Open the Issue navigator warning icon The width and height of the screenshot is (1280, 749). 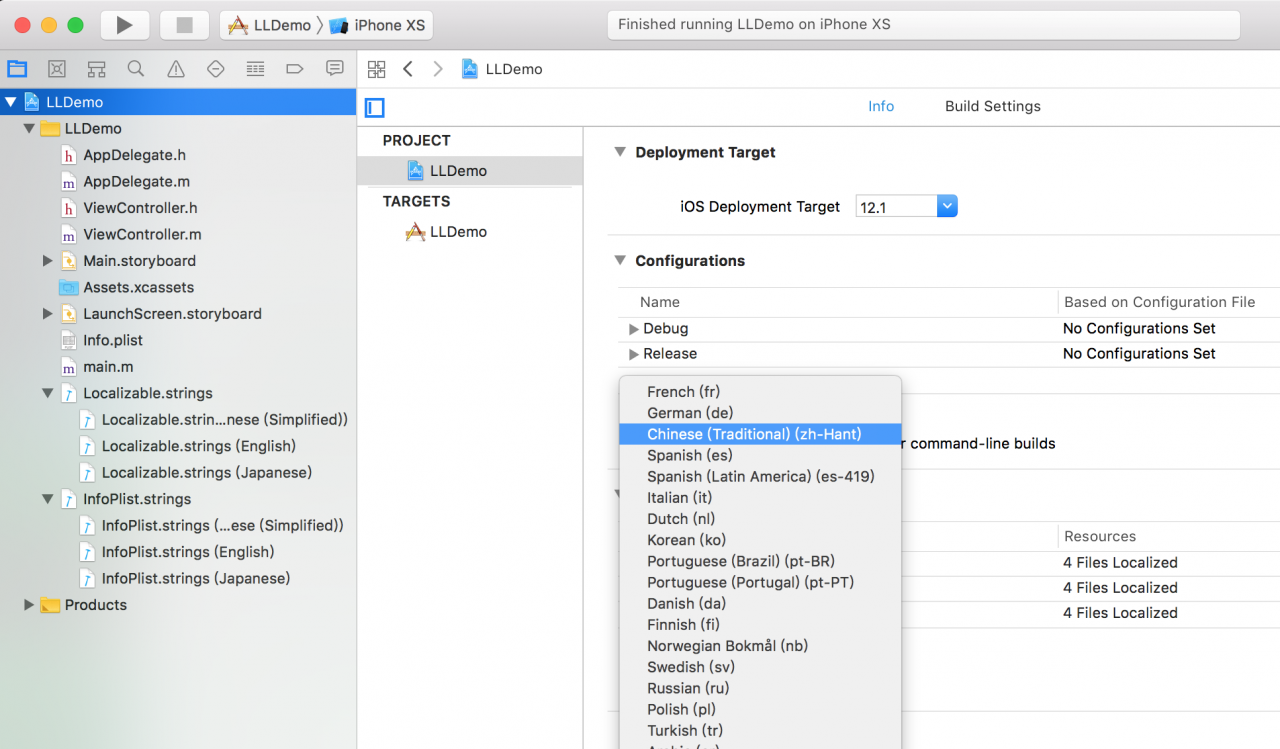176,69
